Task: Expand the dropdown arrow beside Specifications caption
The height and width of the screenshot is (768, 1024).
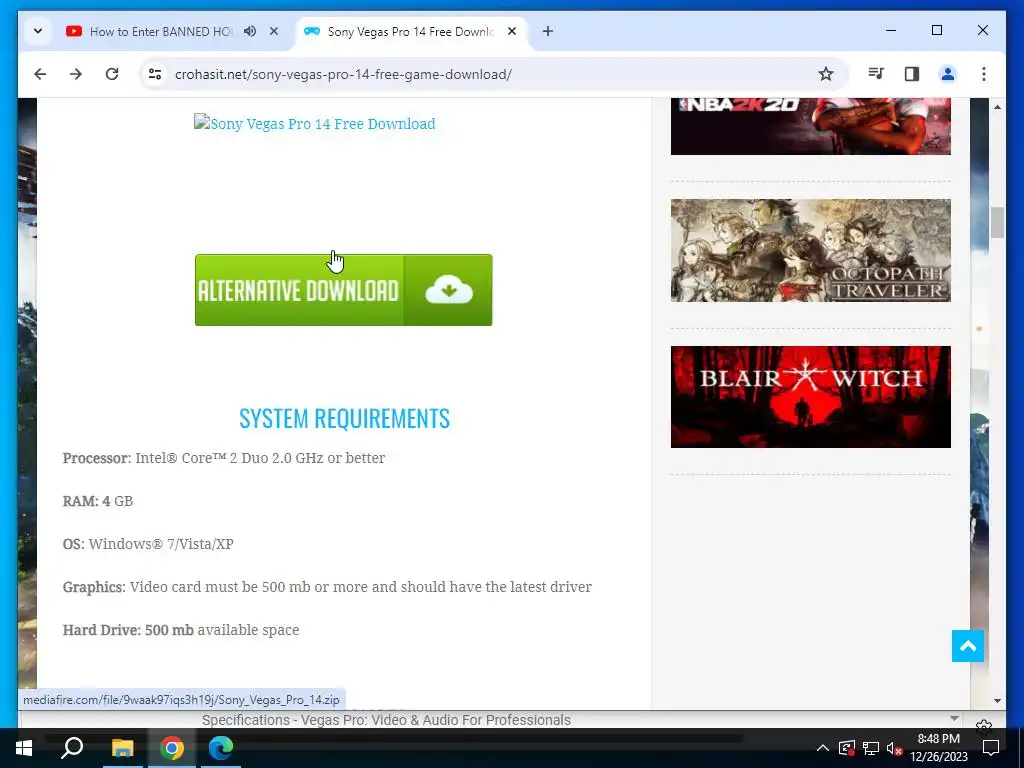Action: (x=954, y=718)
